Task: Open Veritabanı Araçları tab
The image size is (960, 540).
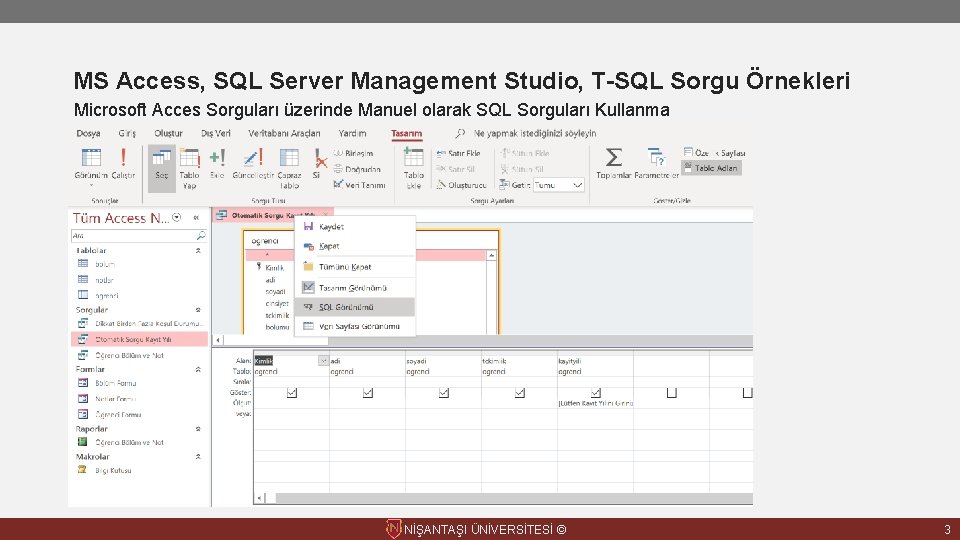Action: (x=284, y=133)
